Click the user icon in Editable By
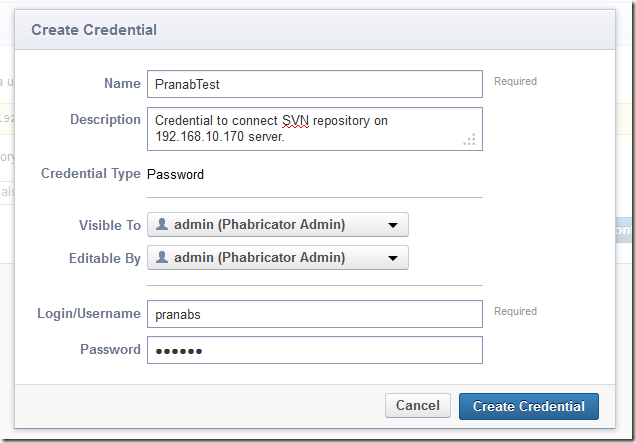The height and width of the screenshot is (443, 636). [x=161, y=258]
